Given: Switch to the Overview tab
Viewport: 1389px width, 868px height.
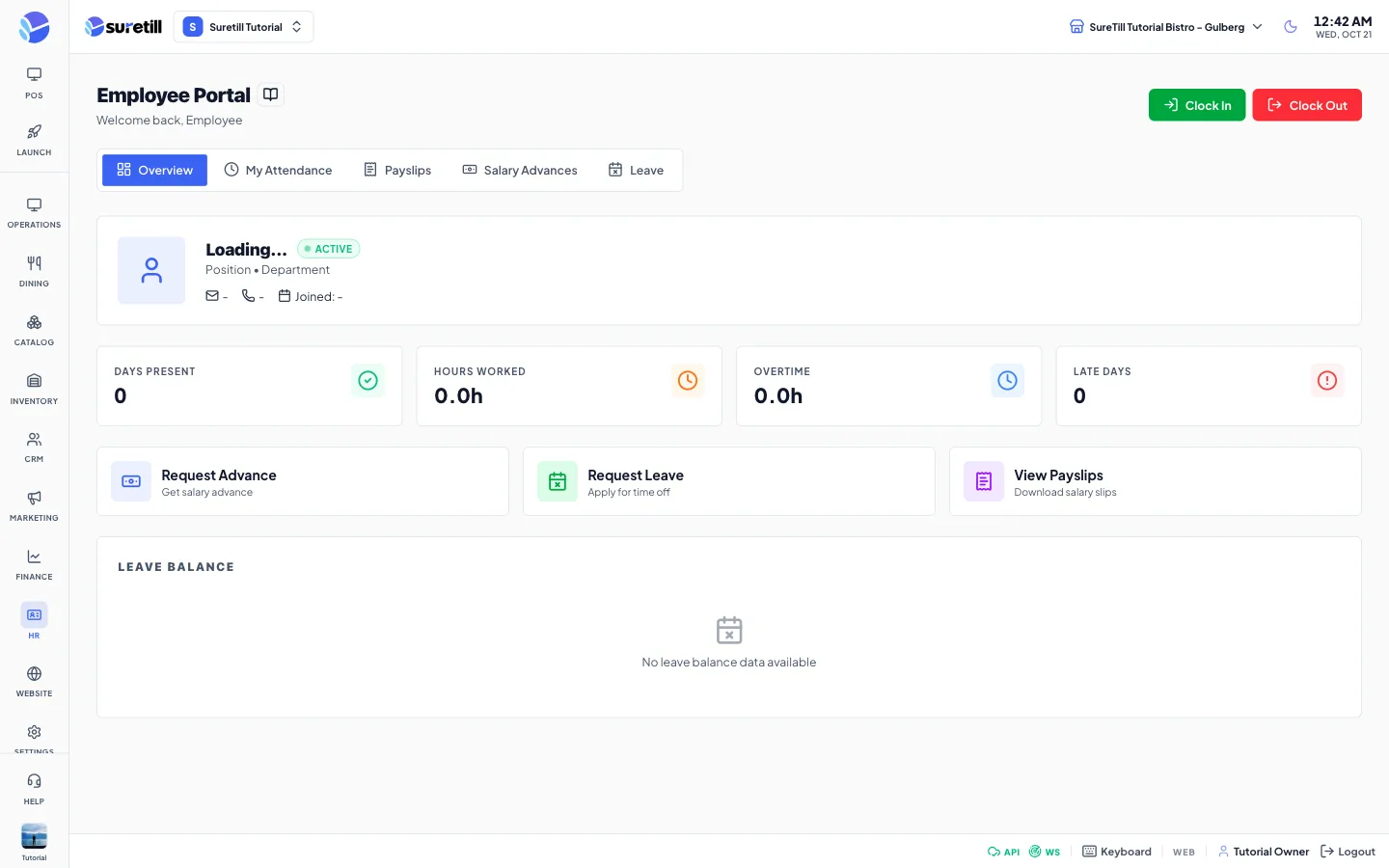Looking at the screenshot, I should tap(154, 170).
